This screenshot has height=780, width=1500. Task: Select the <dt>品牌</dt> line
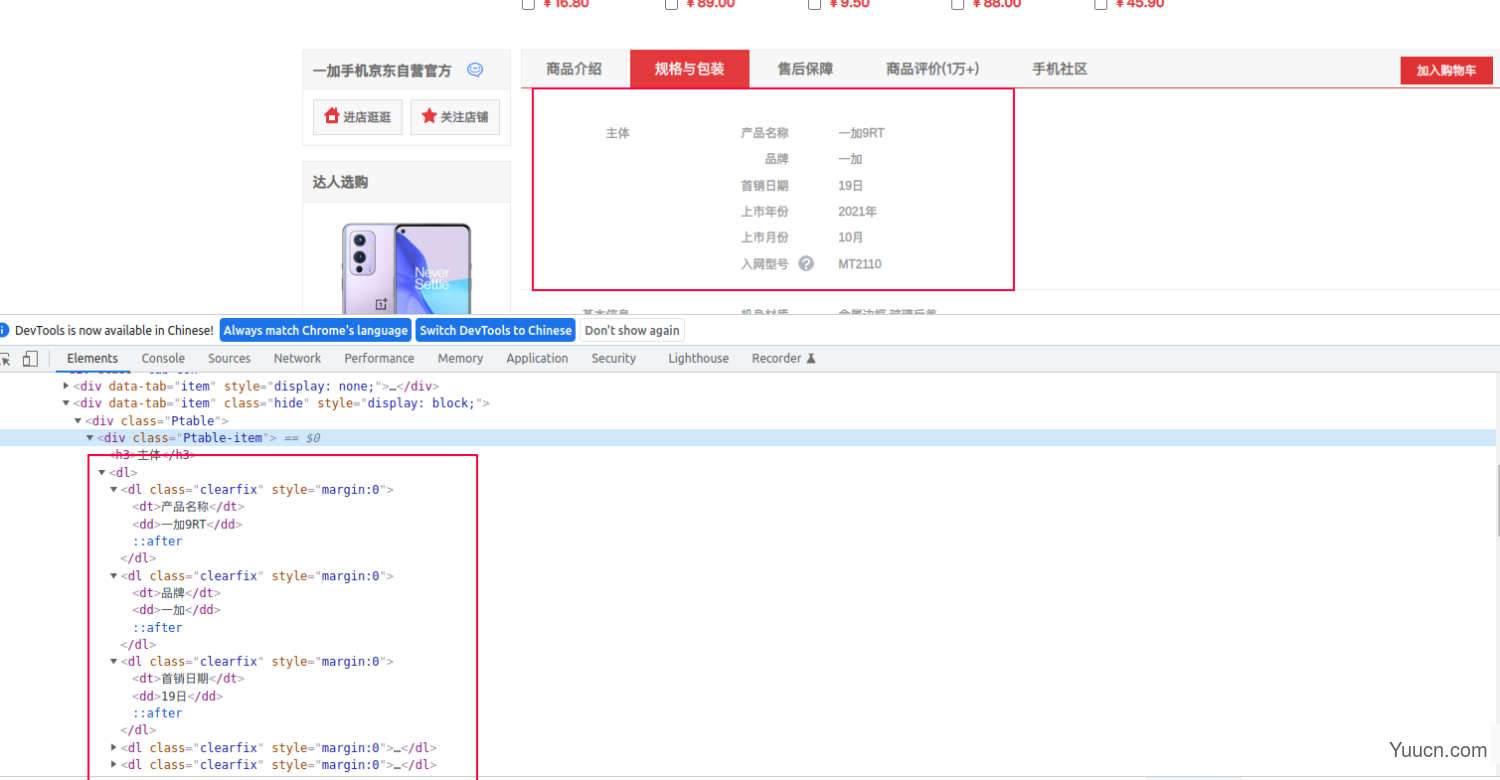pyautogui.click(x=176, y=593)
